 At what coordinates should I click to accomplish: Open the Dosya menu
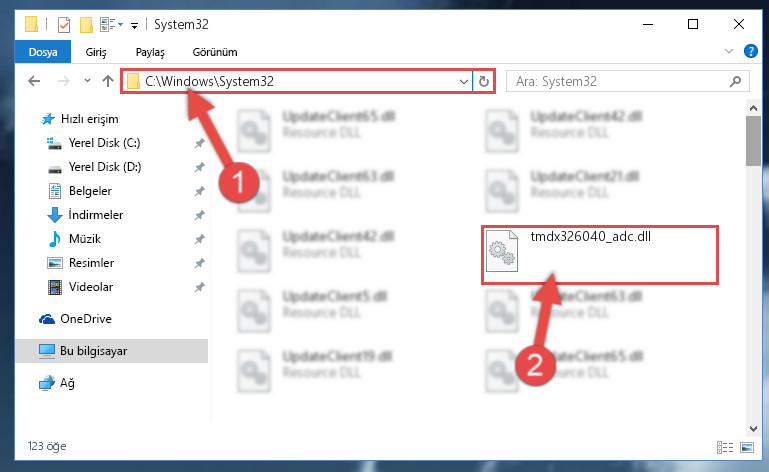43,52
